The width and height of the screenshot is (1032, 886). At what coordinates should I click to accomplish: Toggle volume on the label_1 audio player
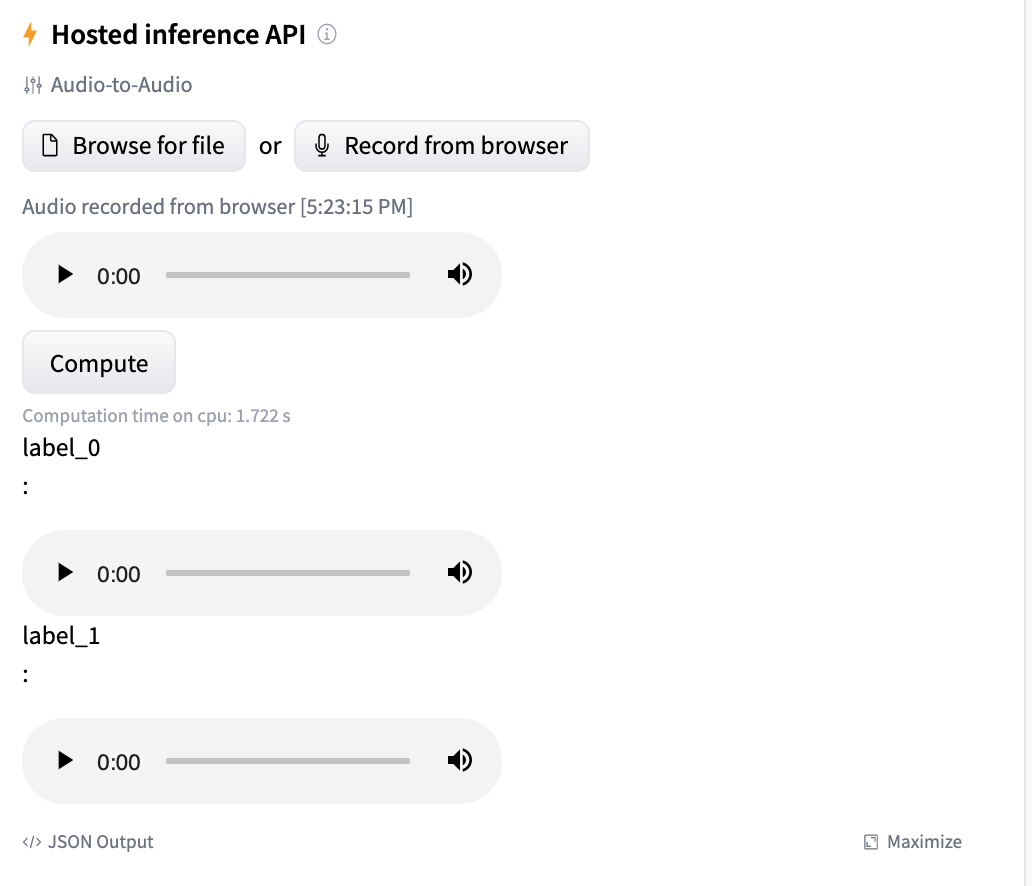pyautogui.click(x=459, y=760)
